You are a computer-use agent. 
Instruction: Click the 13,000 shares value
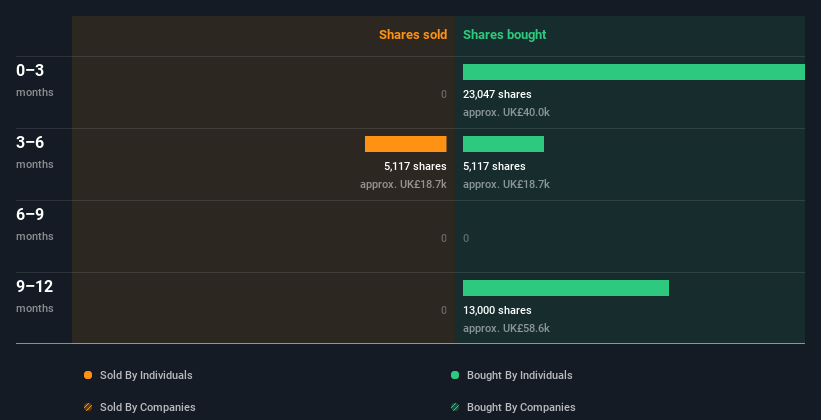[497, 310]
